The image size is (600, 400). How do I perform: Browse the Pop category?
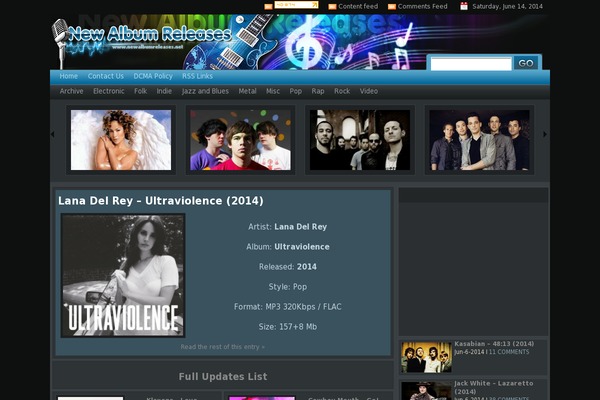[x=295, y=91]
